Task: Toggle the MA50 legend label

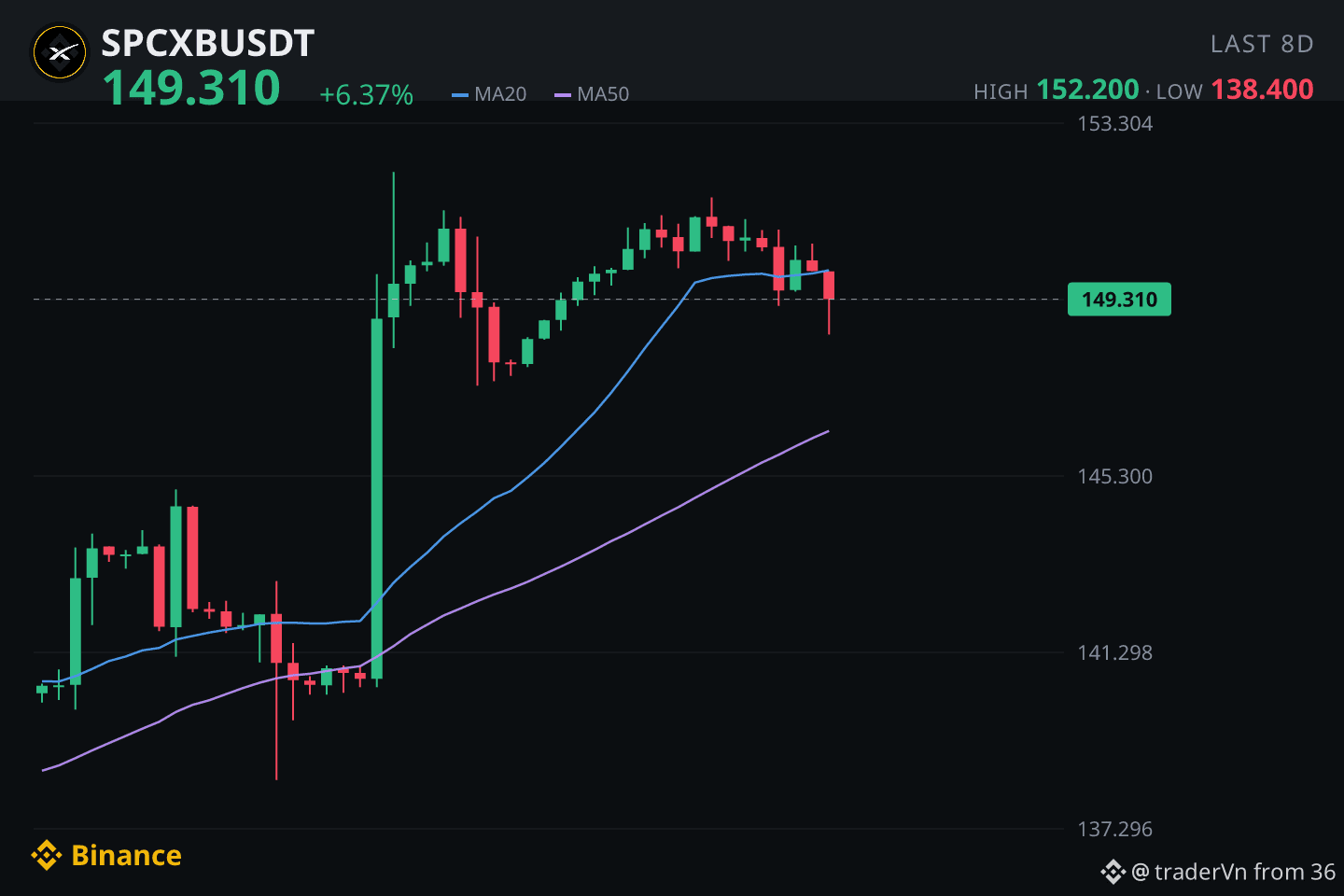Action: (x=603, y=94)
